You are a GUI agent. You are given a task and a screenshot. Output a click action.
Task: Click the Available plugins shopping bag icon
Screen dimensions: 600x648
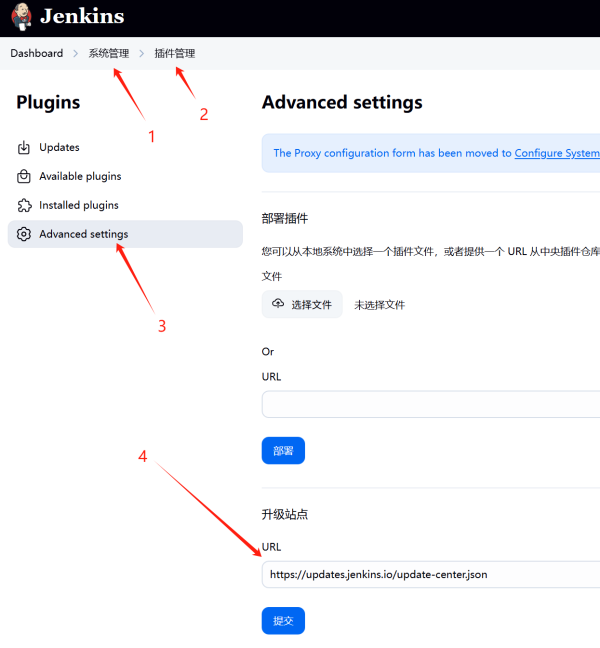pos(24,176)
